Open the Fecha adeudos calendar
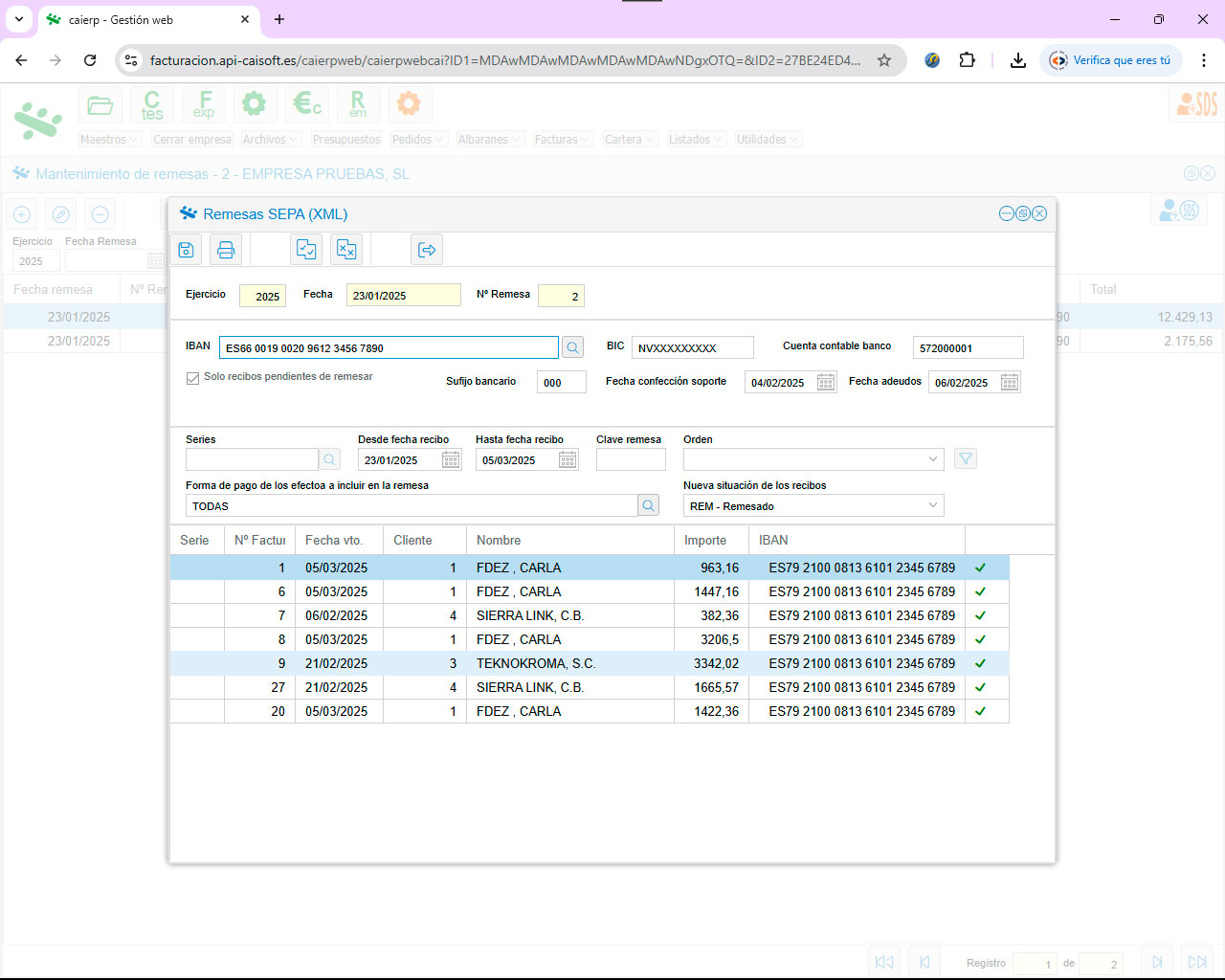Viewport: 1225px width, 980px height. 1010,383
